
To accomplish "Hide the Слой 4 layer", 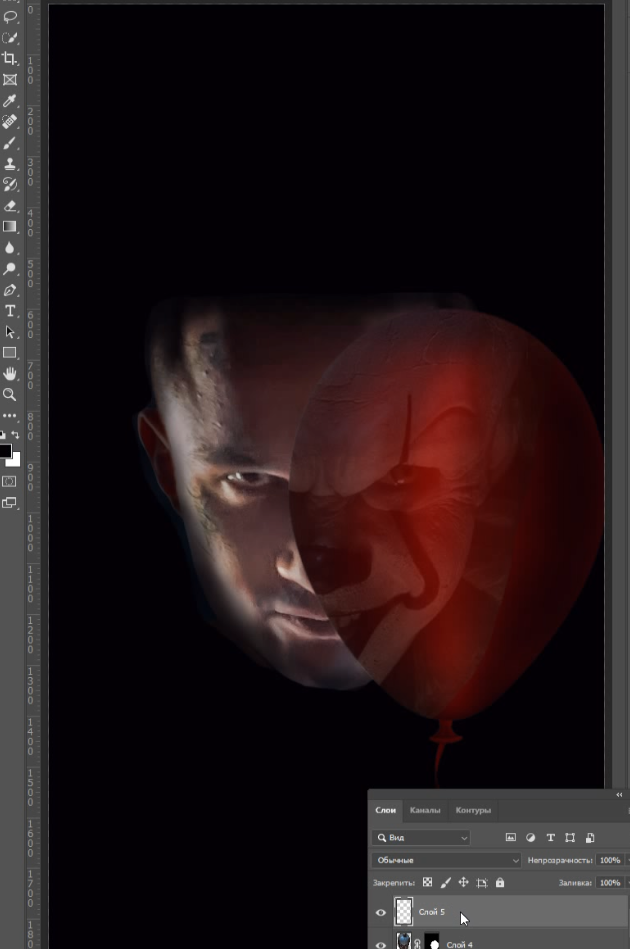I will coord(381,945).
